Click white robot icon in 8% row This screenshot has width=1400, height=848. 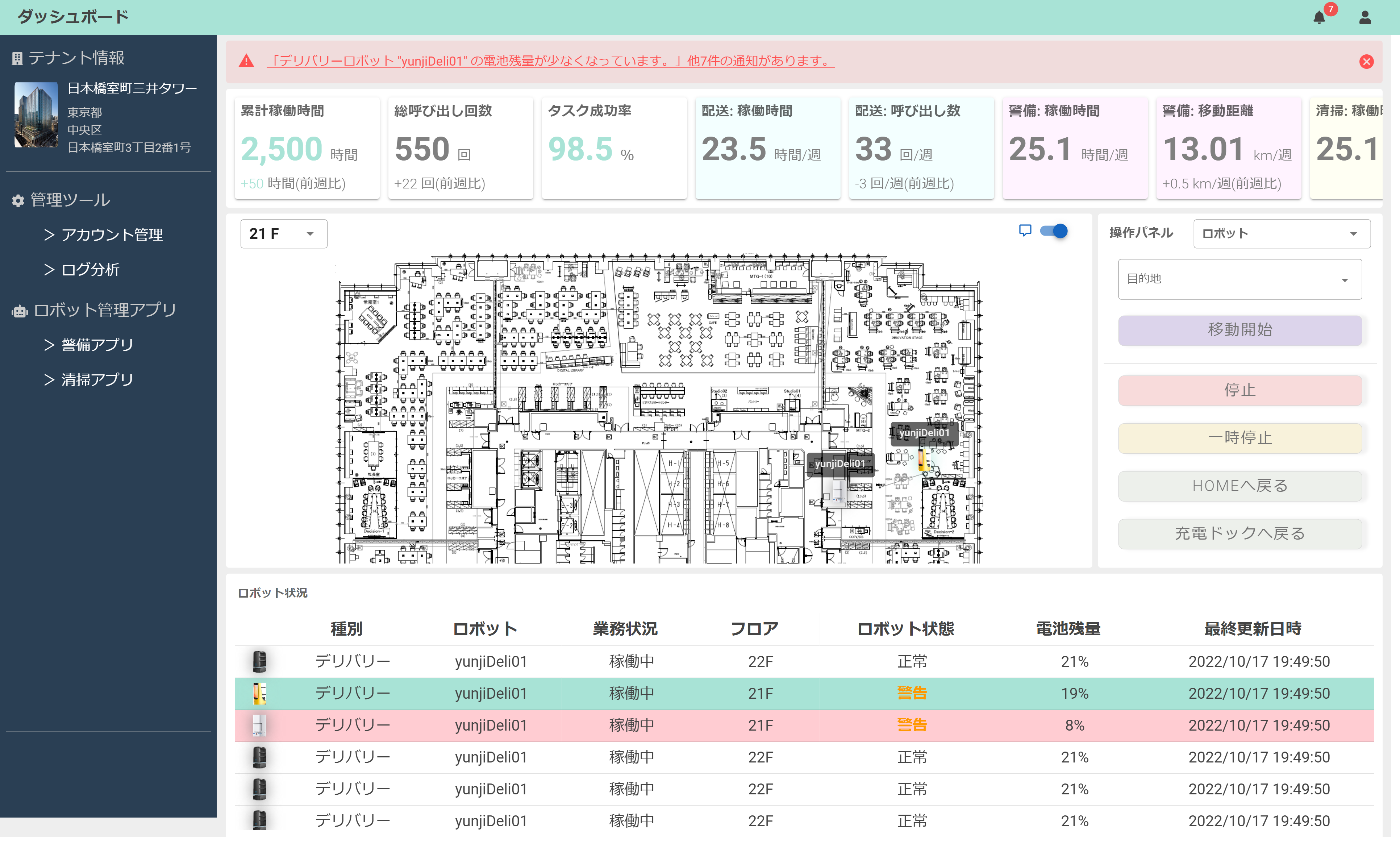point(259,725)
